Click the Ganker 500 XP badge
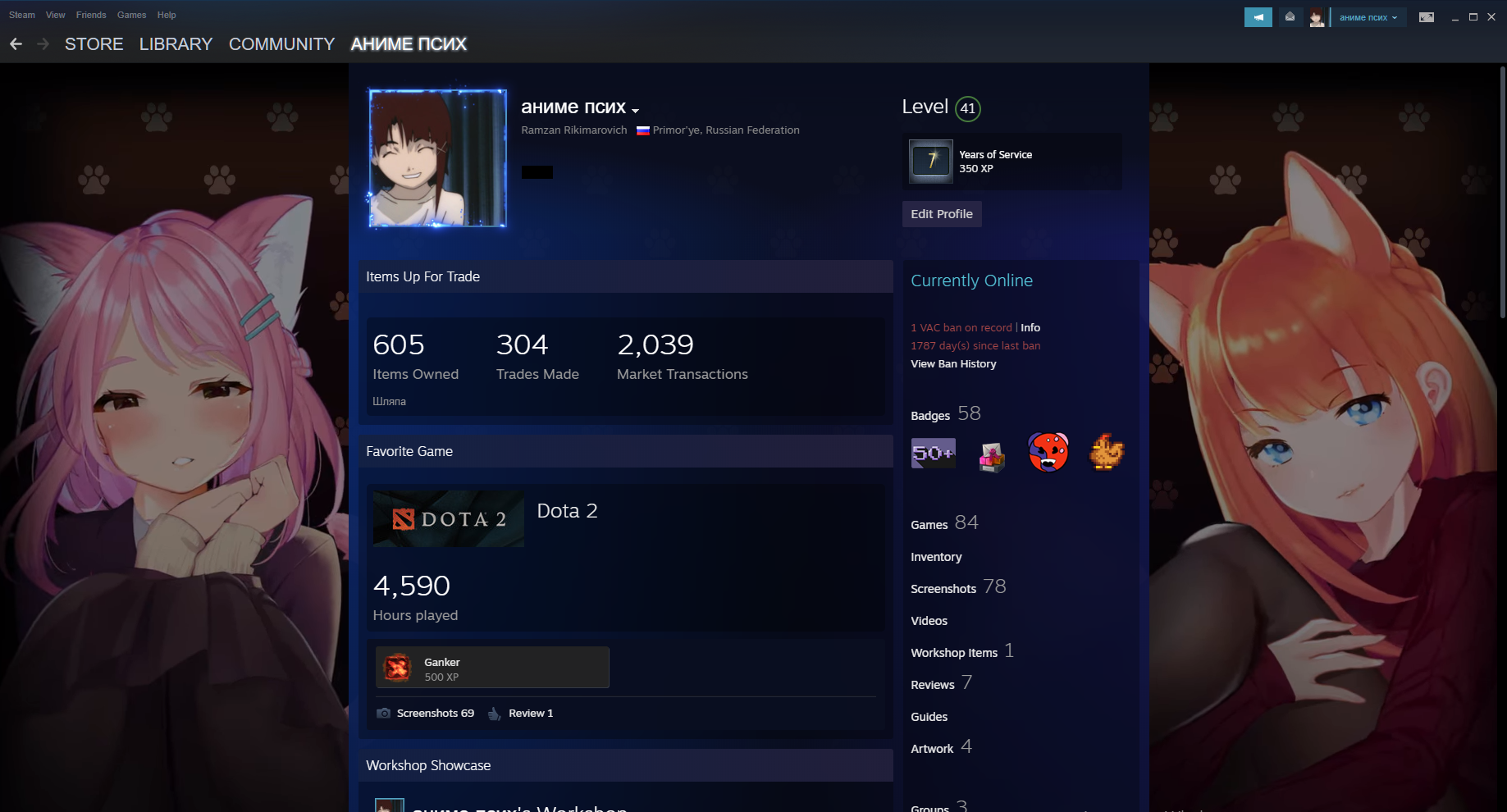The height and width of the screenshot is (812, 1507). pos(492,668)
